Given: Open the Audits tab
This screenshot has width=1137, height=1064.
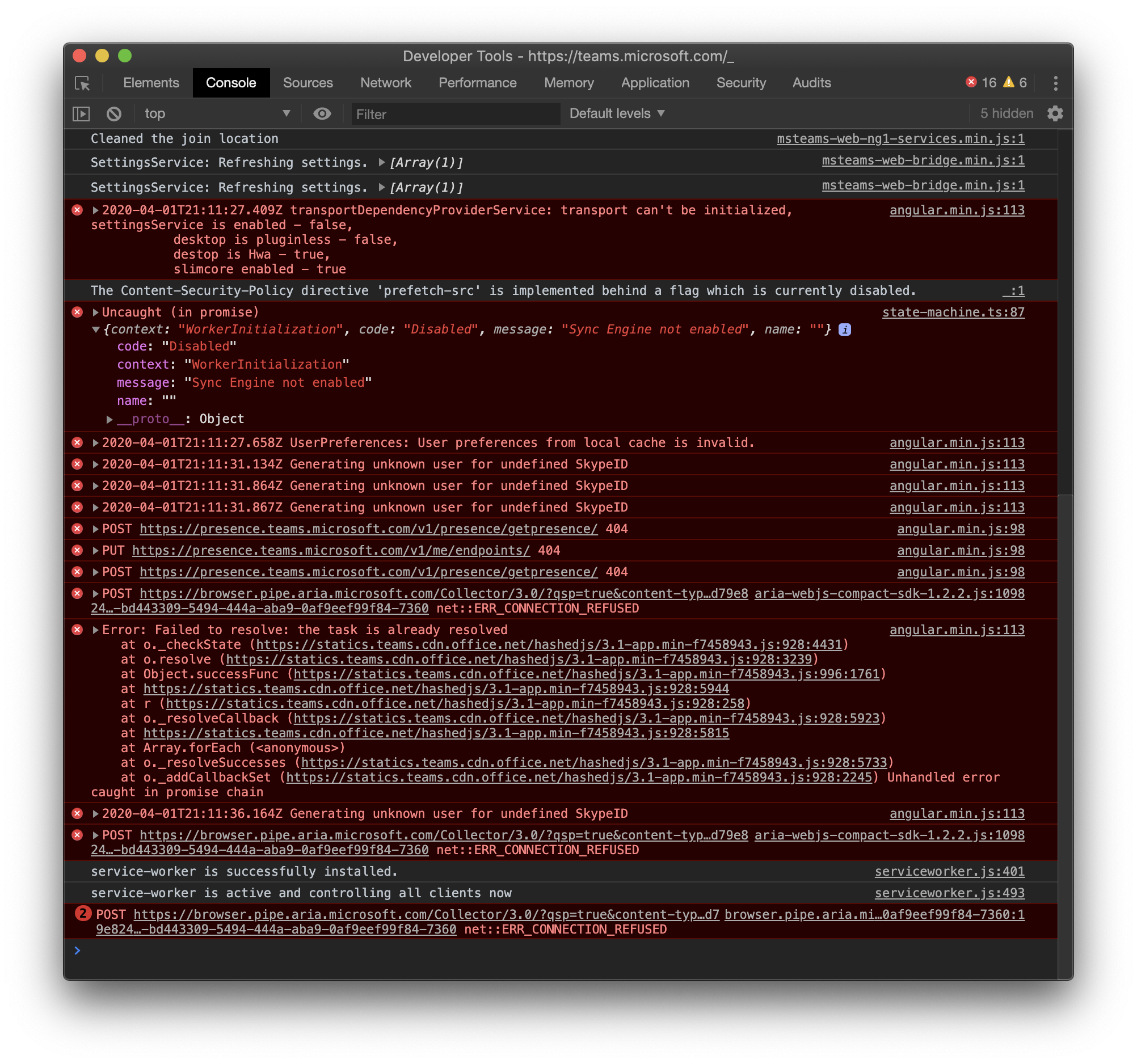Looking at the screenshot, I should (811, 83).
